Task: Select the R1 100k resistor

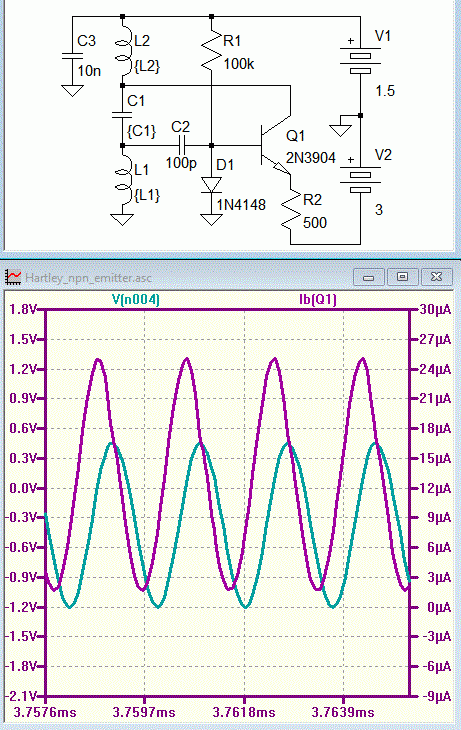Action: (211, 51)
